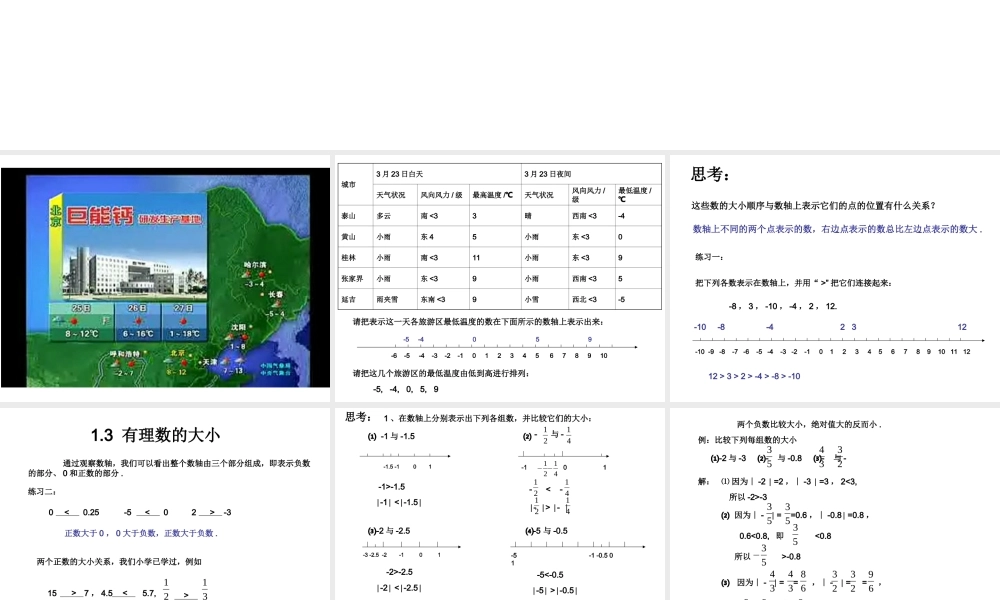Click the 哈尔滨 weather icon on the map
Viewport: 1000px width, 600px height.
[254, 274]
